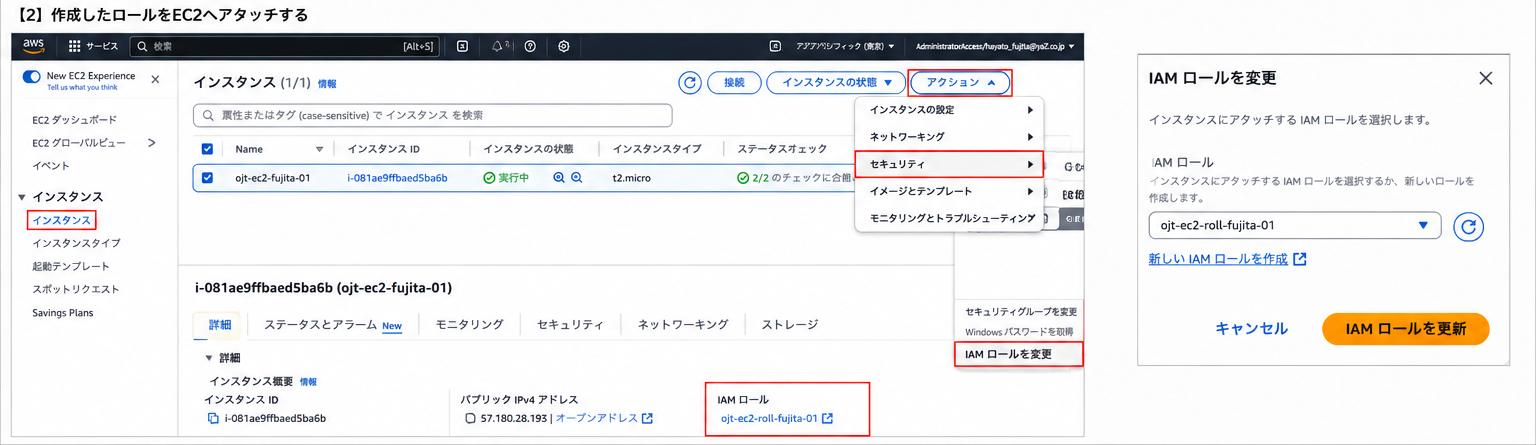Copy the instance ID i-081ae9ffbaed5ba6b
This screenshot has height=445, width=1536.
[212, 418]
